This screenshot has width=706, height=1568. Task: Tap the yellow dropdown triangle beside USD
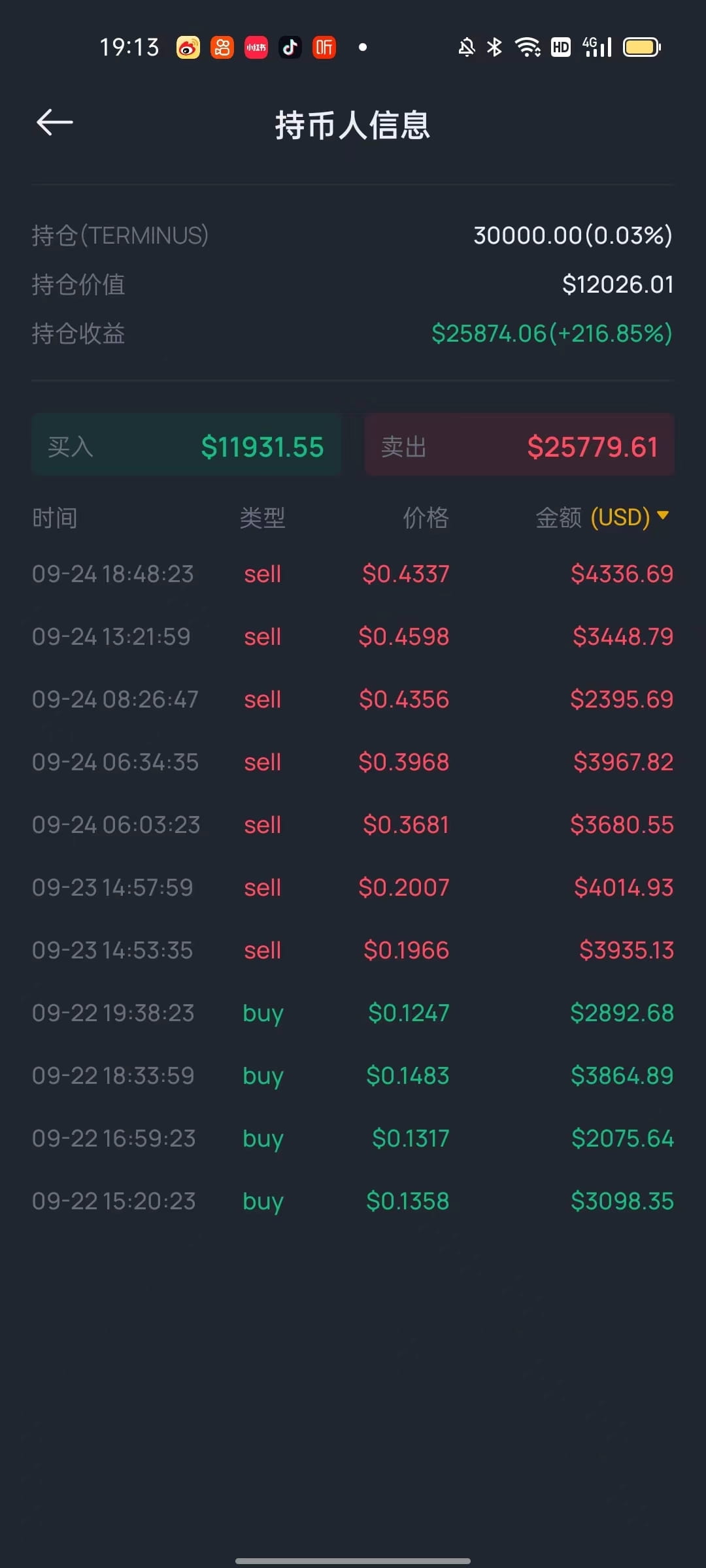[663, 516]
